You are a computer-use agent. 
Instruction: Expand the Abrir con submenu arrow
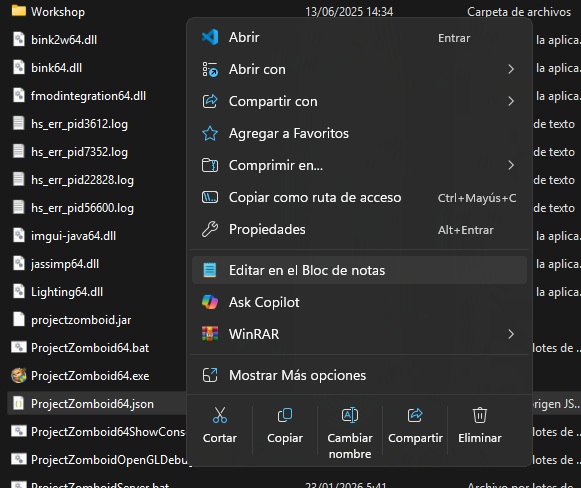(x=511, y=69)
